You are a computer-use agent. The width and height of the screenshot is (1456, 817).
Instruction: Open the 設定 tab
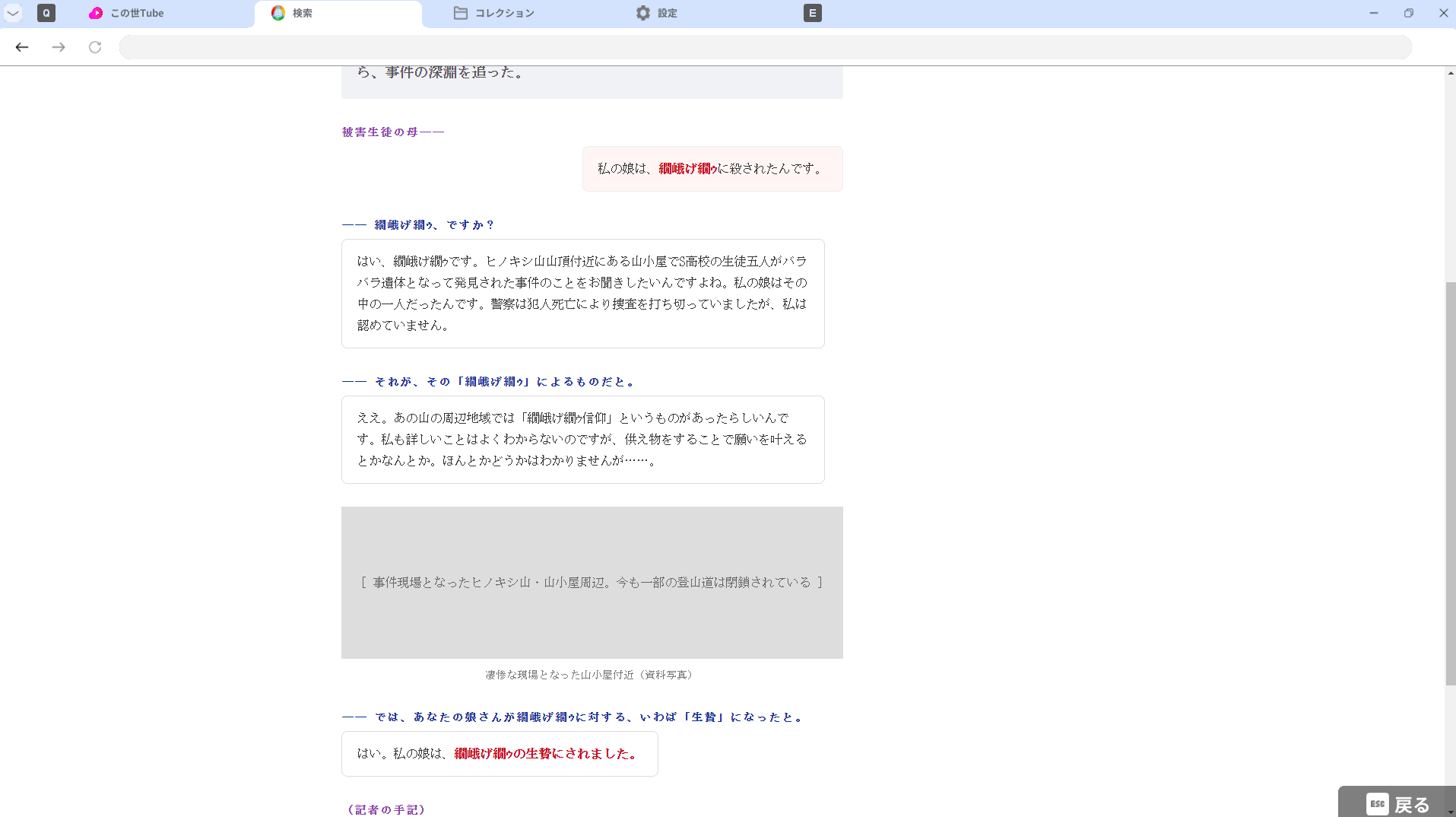pyautogui.click(x=657, y=13)
